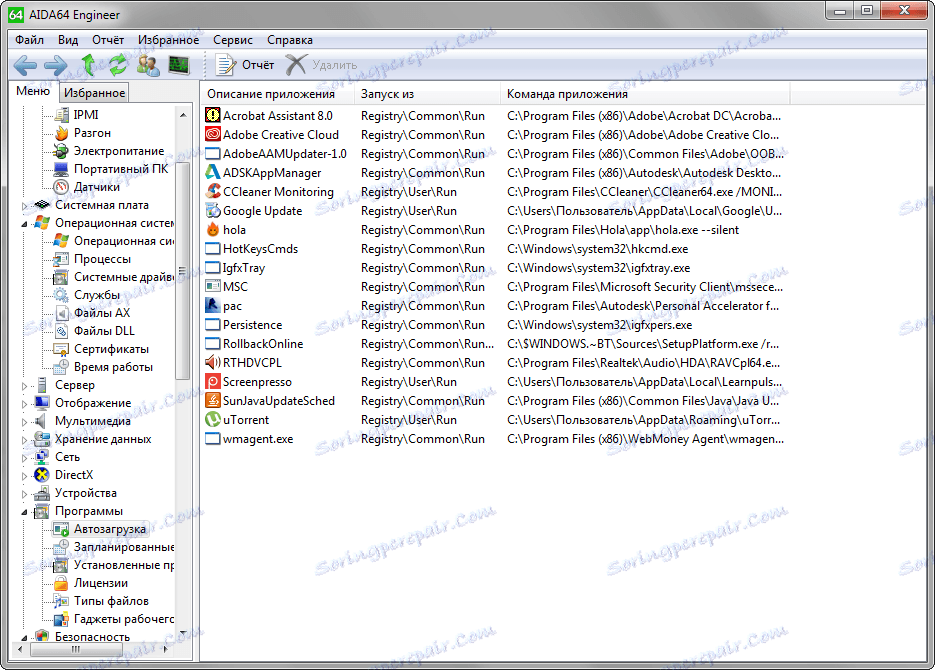Select the Google Update row
The height and width of the screenshot is (670, 935).
(495, 211)
